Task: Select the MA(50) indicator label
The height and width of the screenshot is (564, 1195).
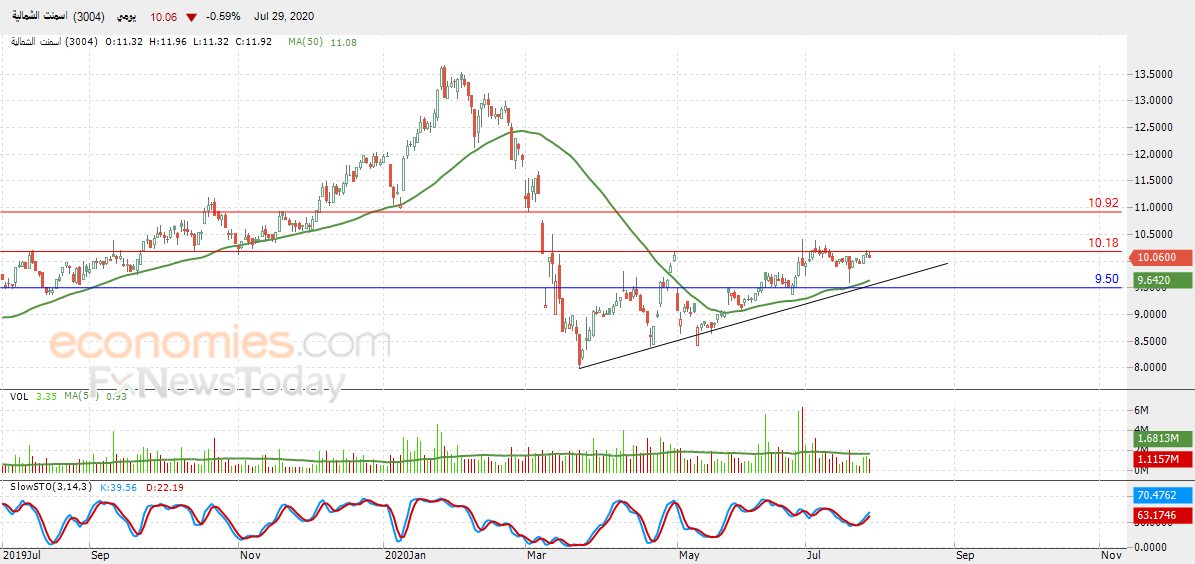Action: [306, 42]
